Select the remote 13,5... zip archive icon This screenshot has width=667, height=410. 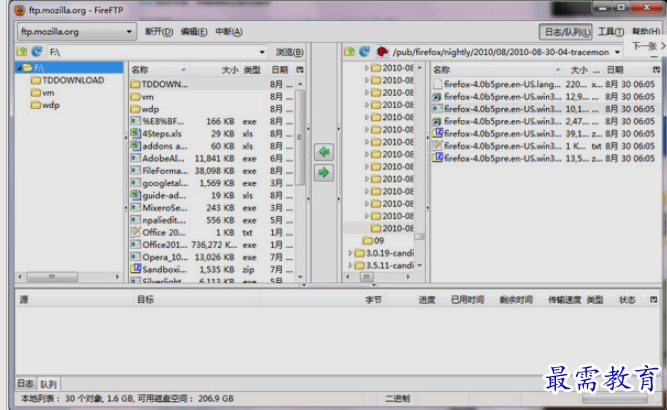(x=437, y=158)
